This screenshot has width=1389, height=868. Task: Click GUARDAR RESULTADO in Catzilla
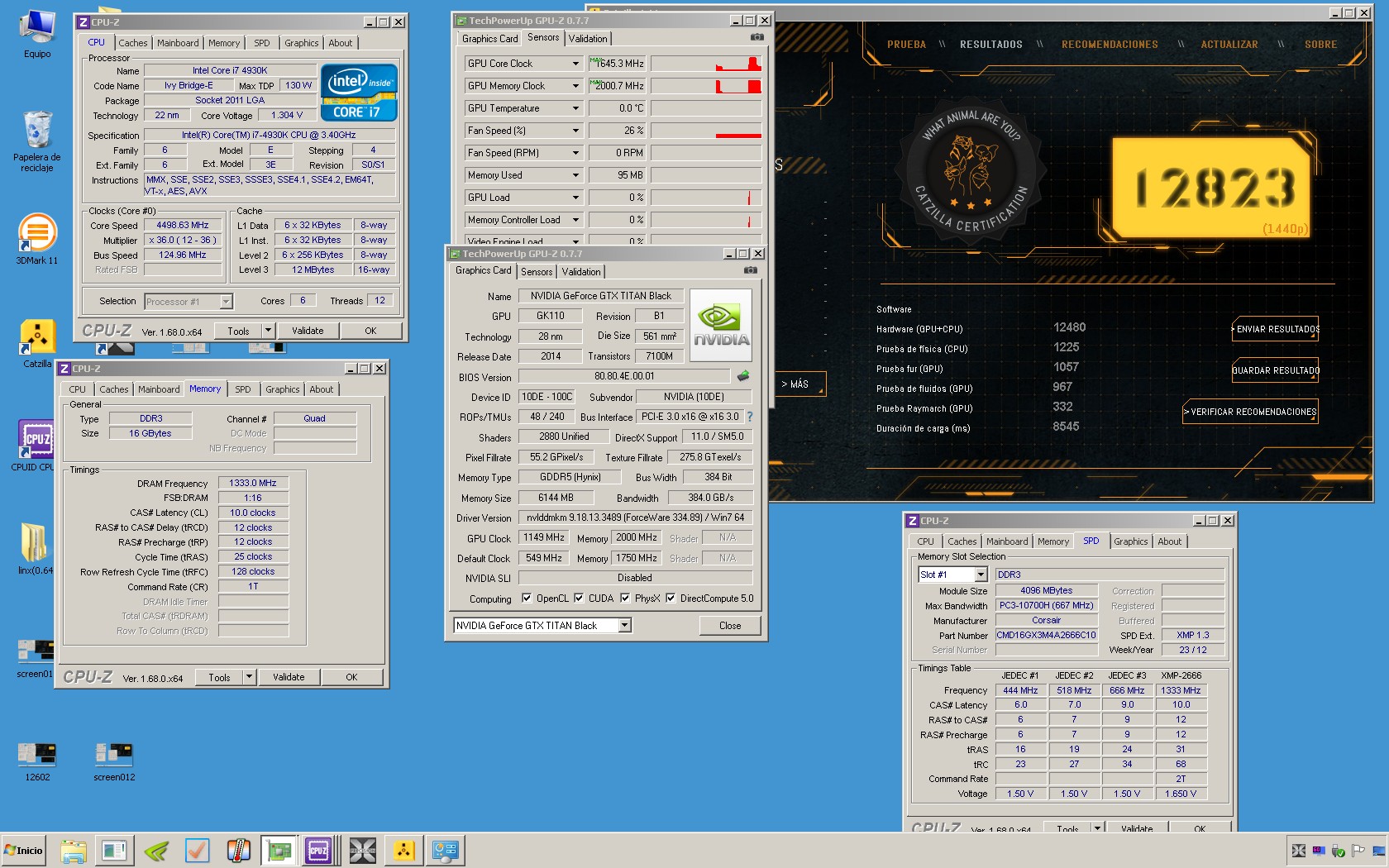pos(1276,370)
